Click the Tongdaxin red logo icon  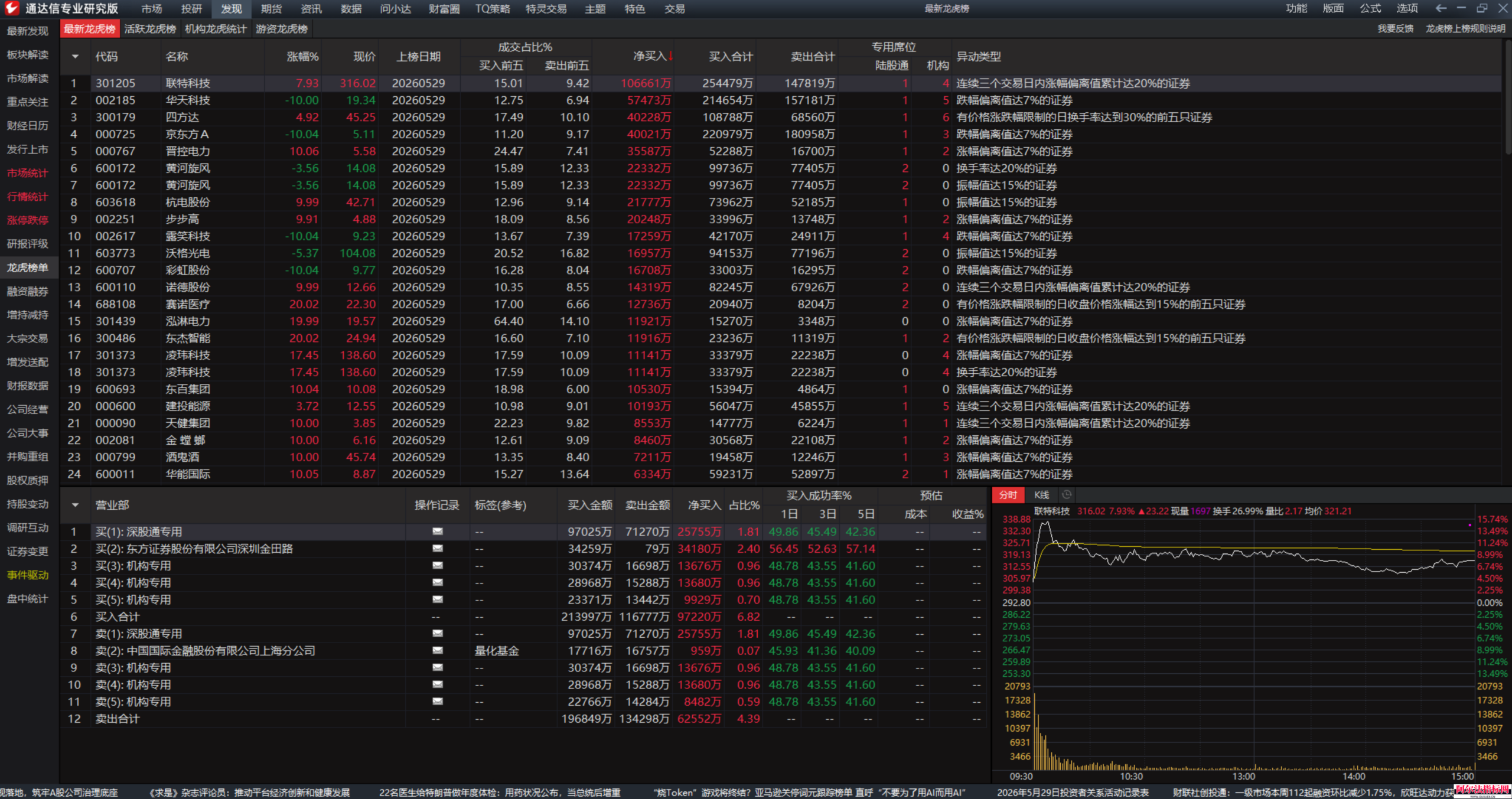[x=11, y=8]
